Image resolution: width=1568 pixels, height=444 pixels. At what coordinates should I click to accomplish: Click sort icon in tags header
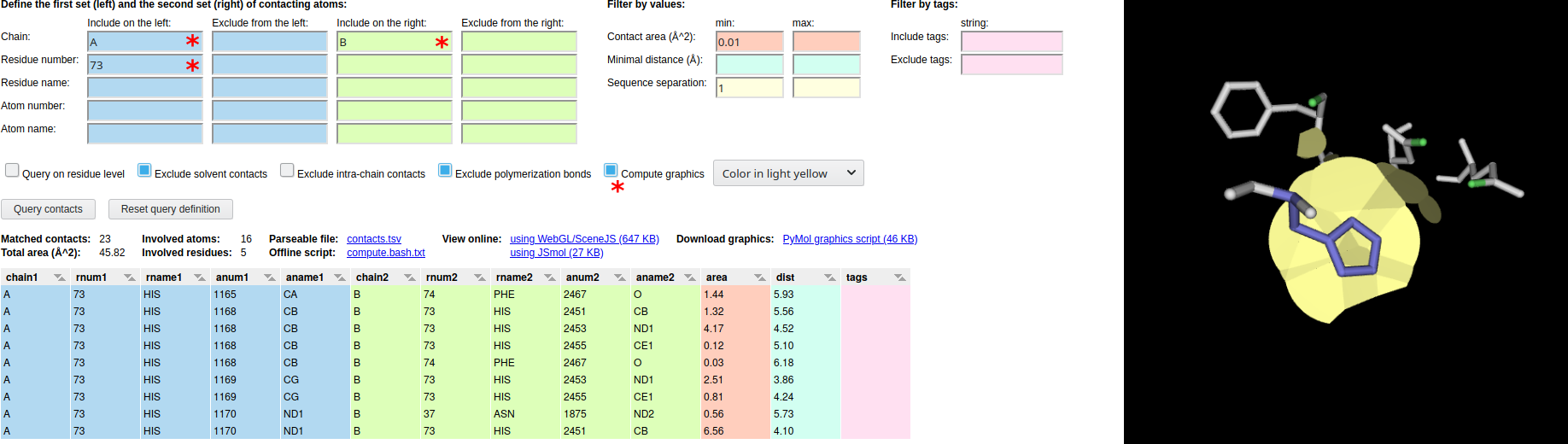899,277
